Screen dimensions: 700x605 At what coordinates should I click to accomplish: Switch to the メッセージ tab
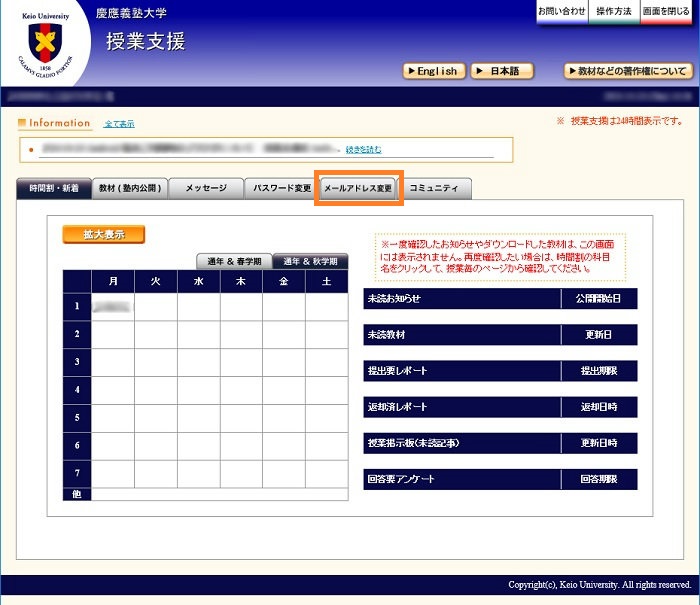click(x=205, y=188)
